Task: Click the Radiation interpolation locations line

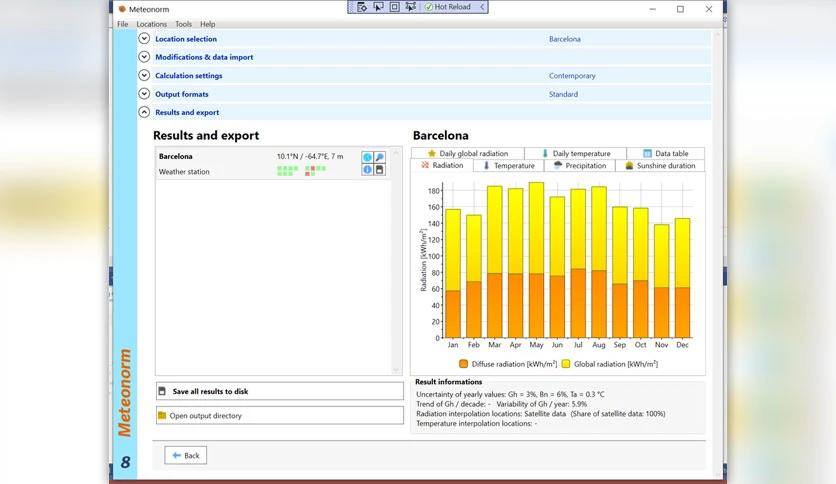Action: coord(541,414)
